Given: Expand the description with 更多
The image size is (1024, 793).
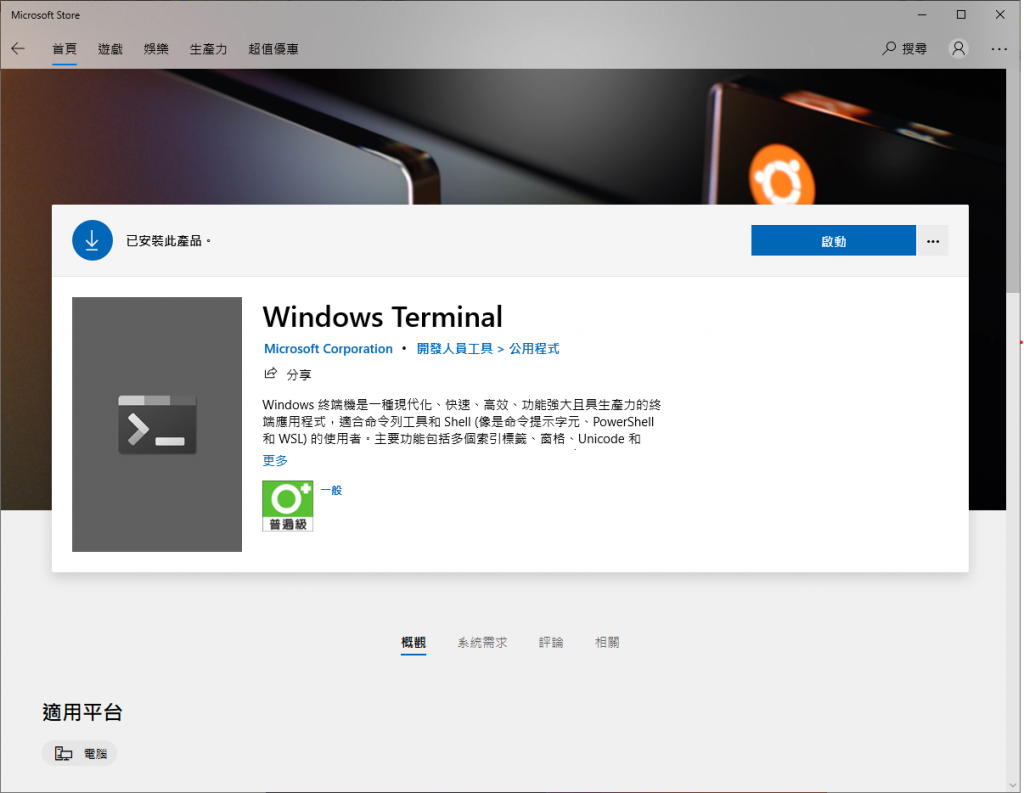Looking at the screenshot, I should tap(275, 461).
